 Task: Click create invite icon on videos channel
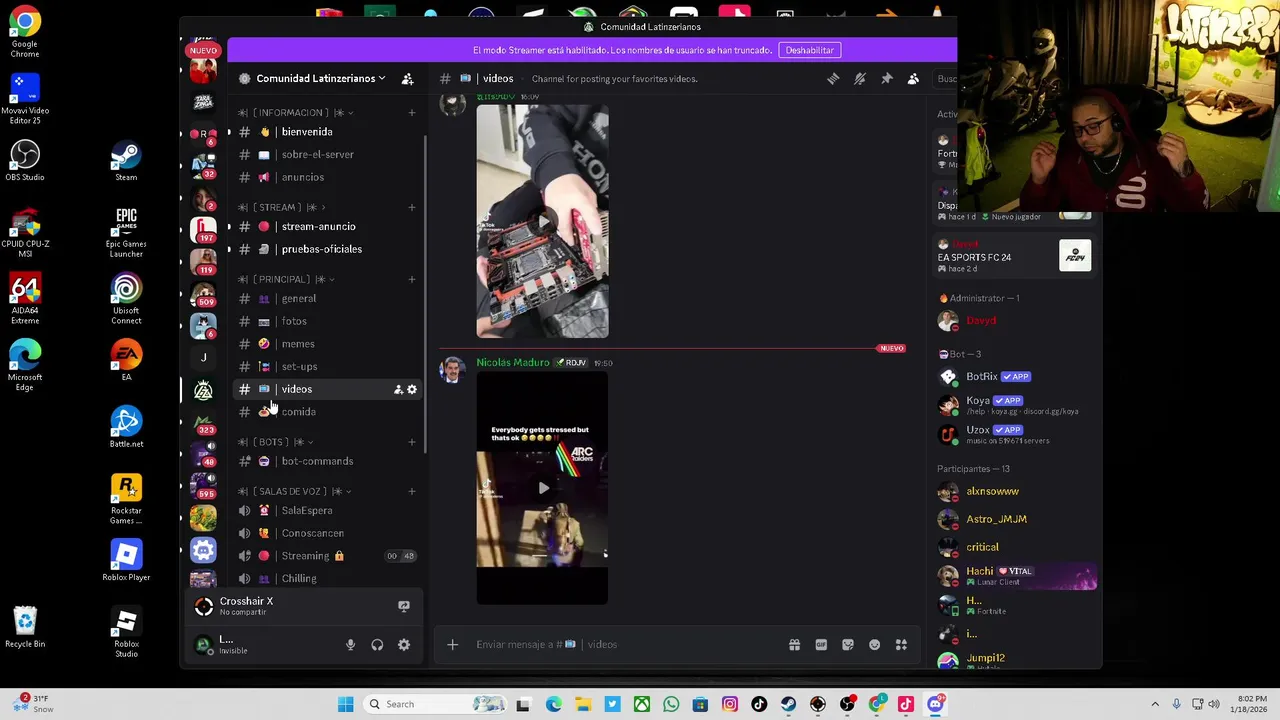click(x=398, y=389)
